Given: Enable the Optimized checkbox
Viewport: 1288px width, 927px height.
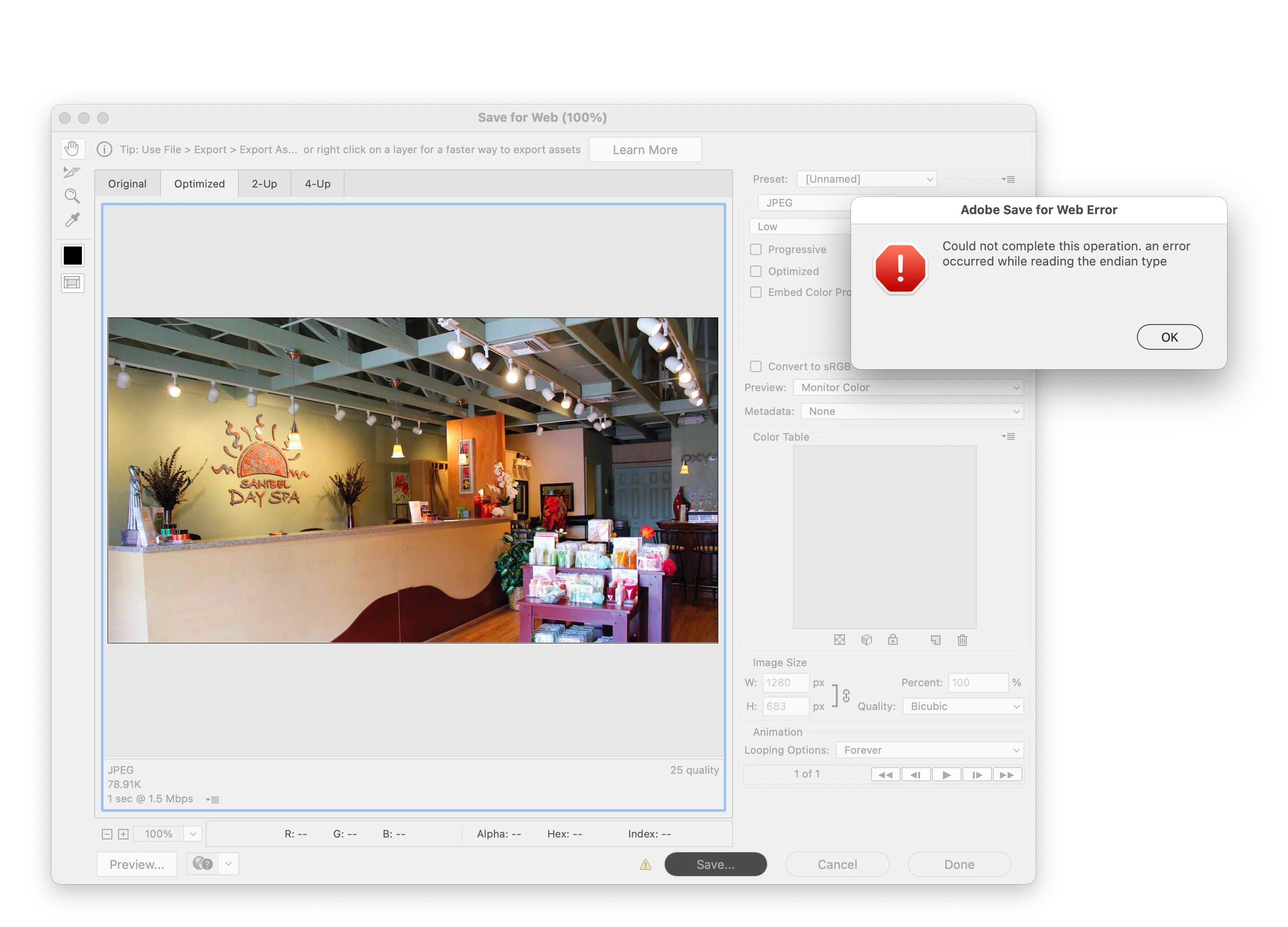Looking at the screenshot, I should click(756, 271).
